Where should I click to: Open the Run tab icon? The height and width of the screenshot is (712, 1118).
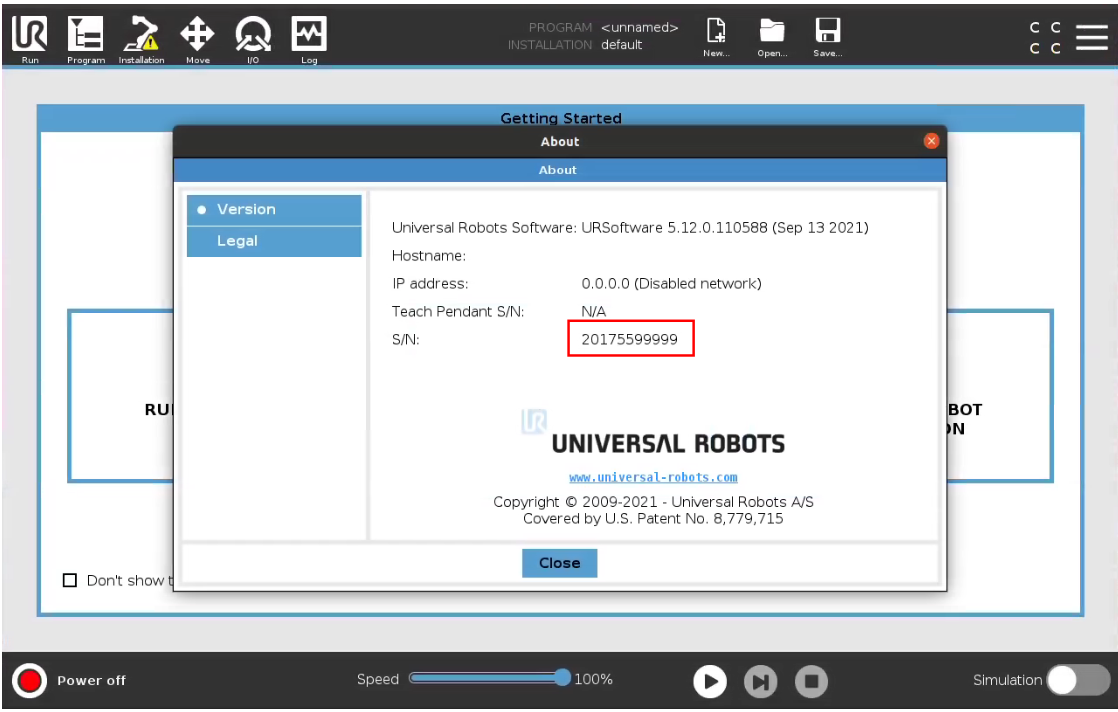[29, 38]
